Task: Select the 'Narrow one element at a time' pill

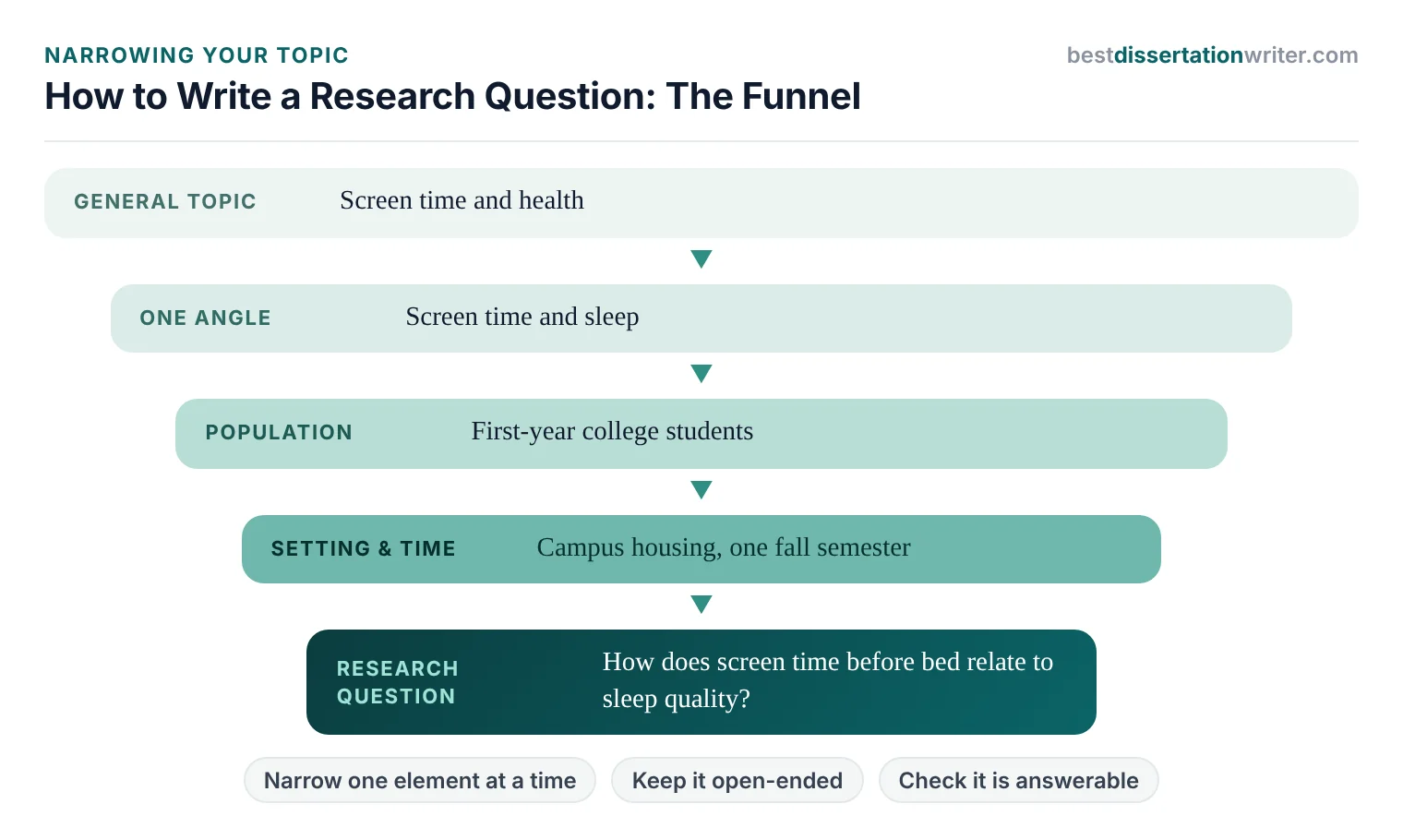Action: (x=420, y=780)
